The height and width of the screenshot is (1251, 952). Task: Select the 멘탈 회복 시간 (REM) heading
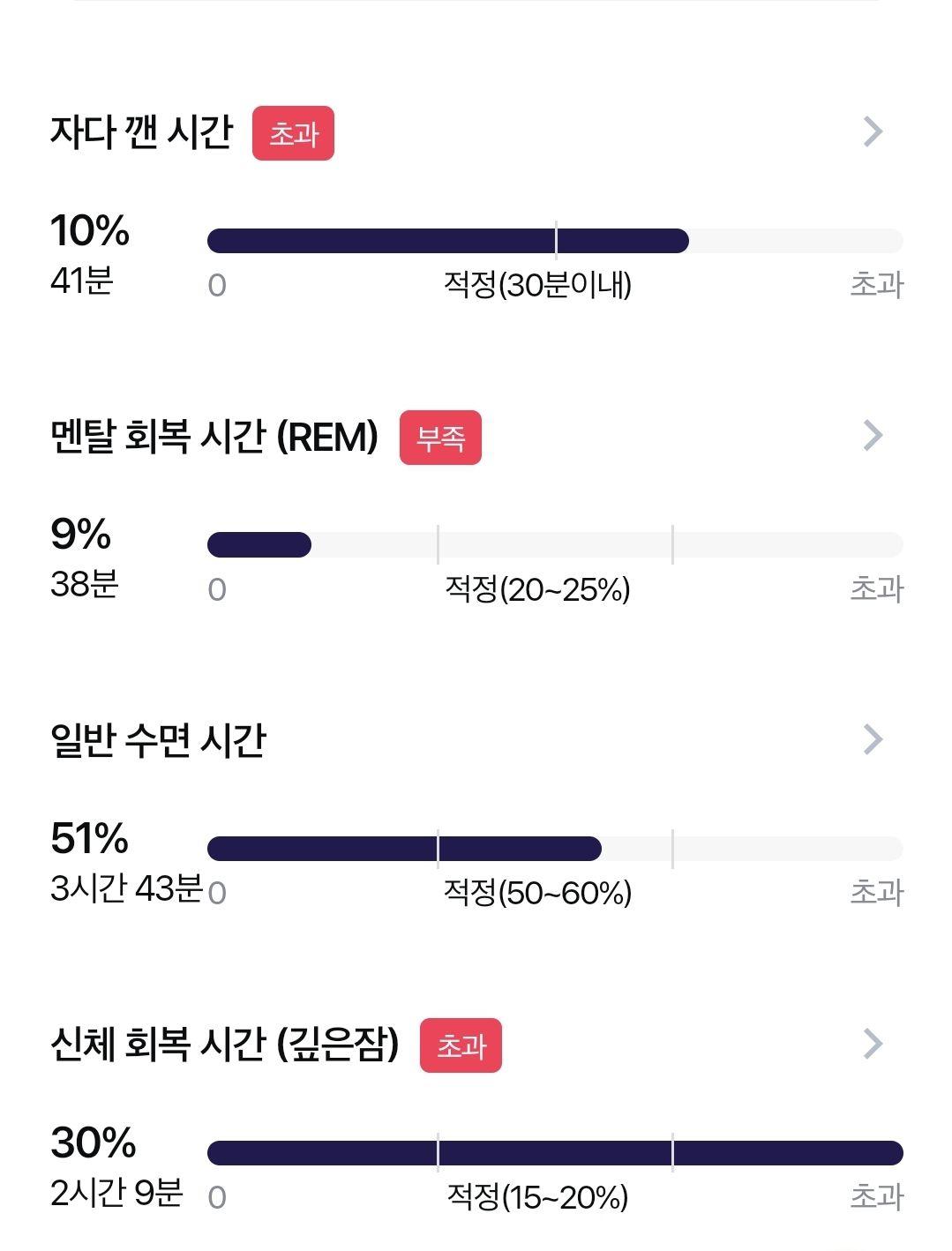(x=214, y=437)
